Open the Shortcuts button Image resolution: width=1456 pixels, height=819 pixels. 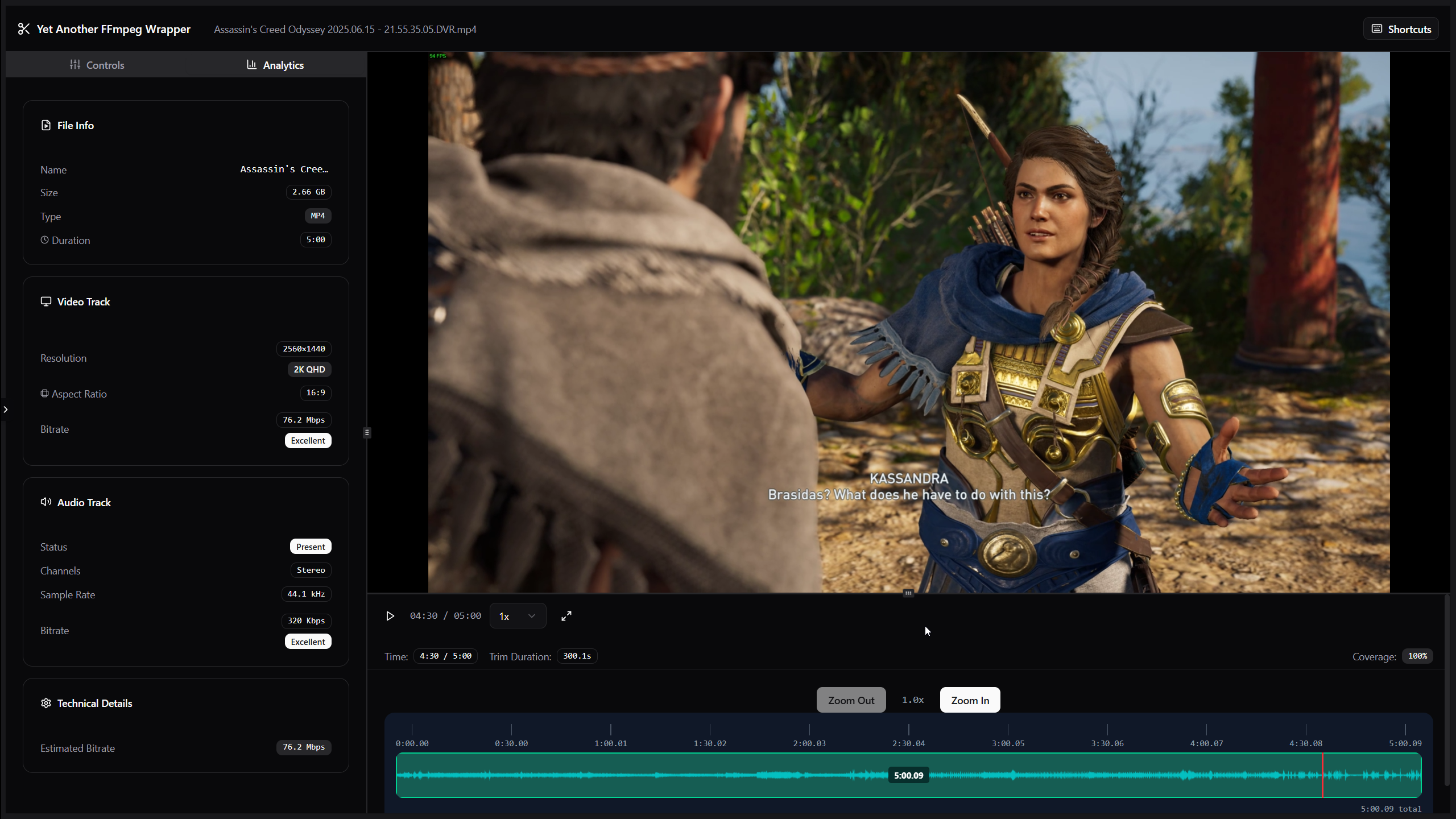[1401, 29]
